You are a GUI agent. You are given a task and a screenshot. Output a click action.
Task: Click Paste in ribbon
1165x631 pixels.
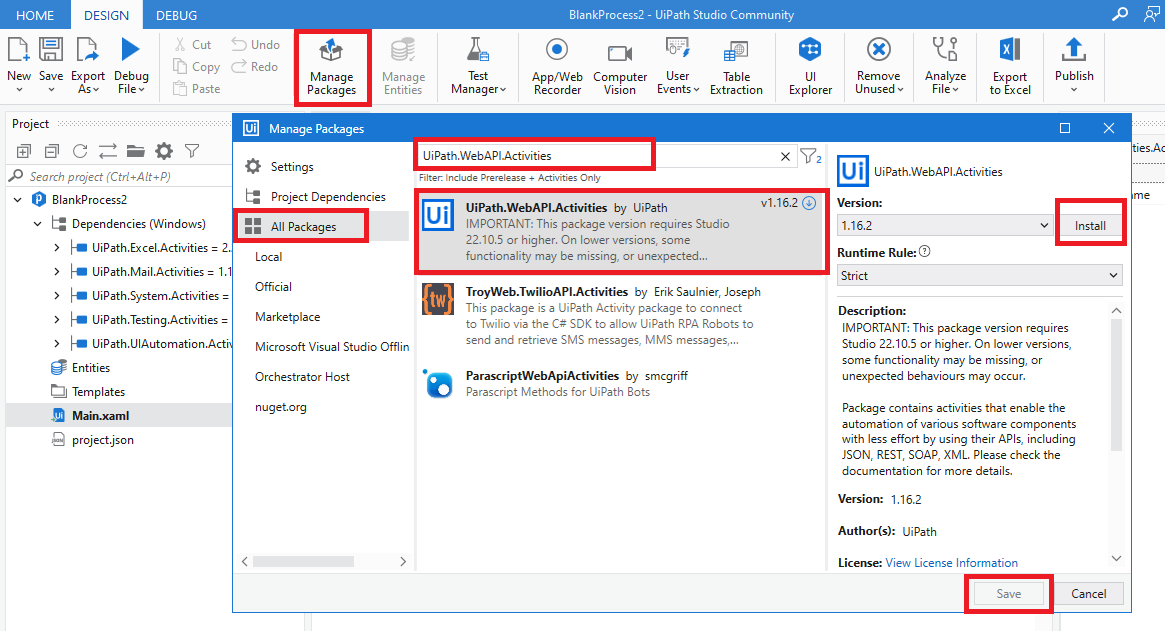[x=197, y=88]
